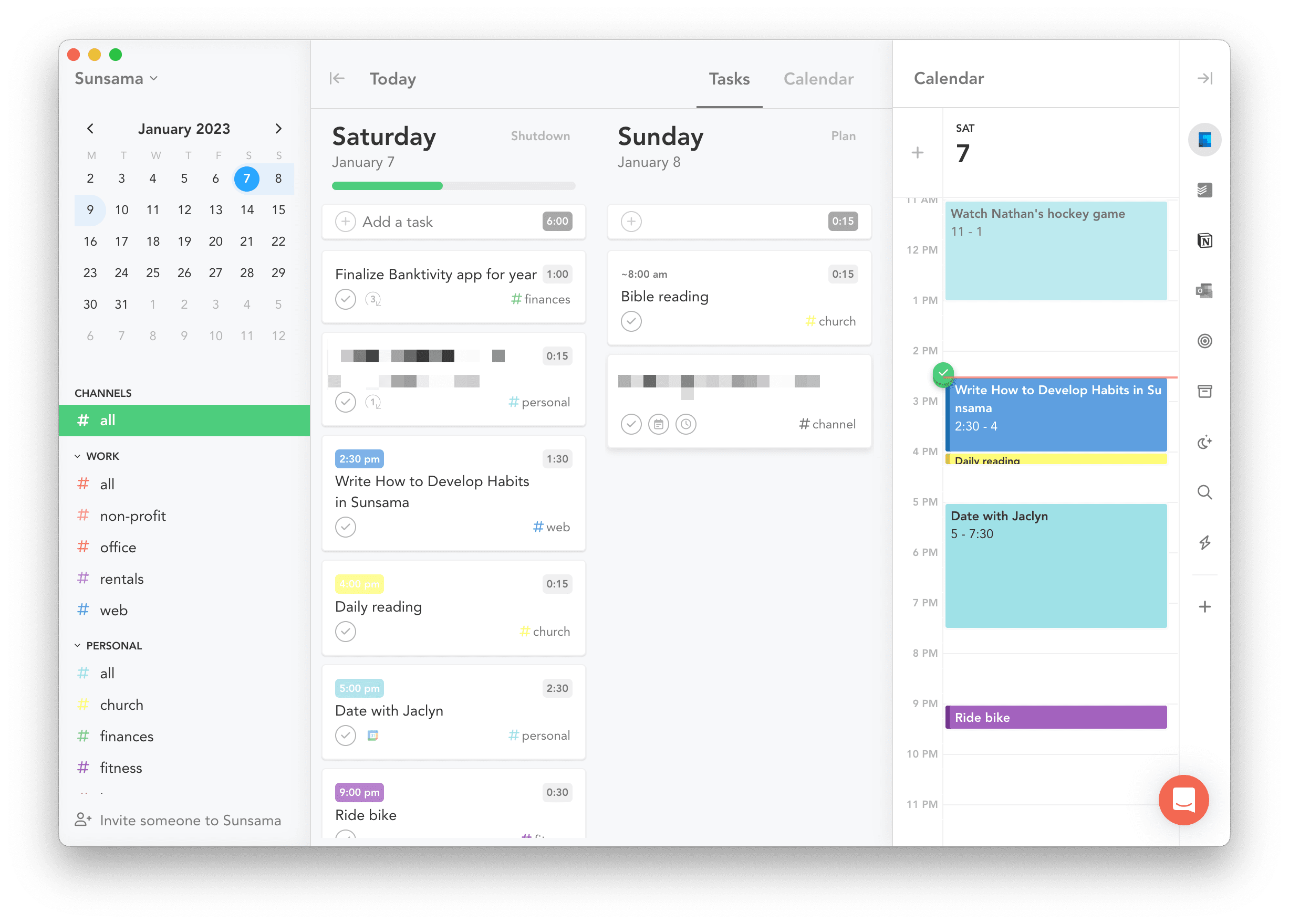This screenshot has height=924, width=1289.
Task: Click the lightning bolt automations icon
Action: click(1204, 542)
